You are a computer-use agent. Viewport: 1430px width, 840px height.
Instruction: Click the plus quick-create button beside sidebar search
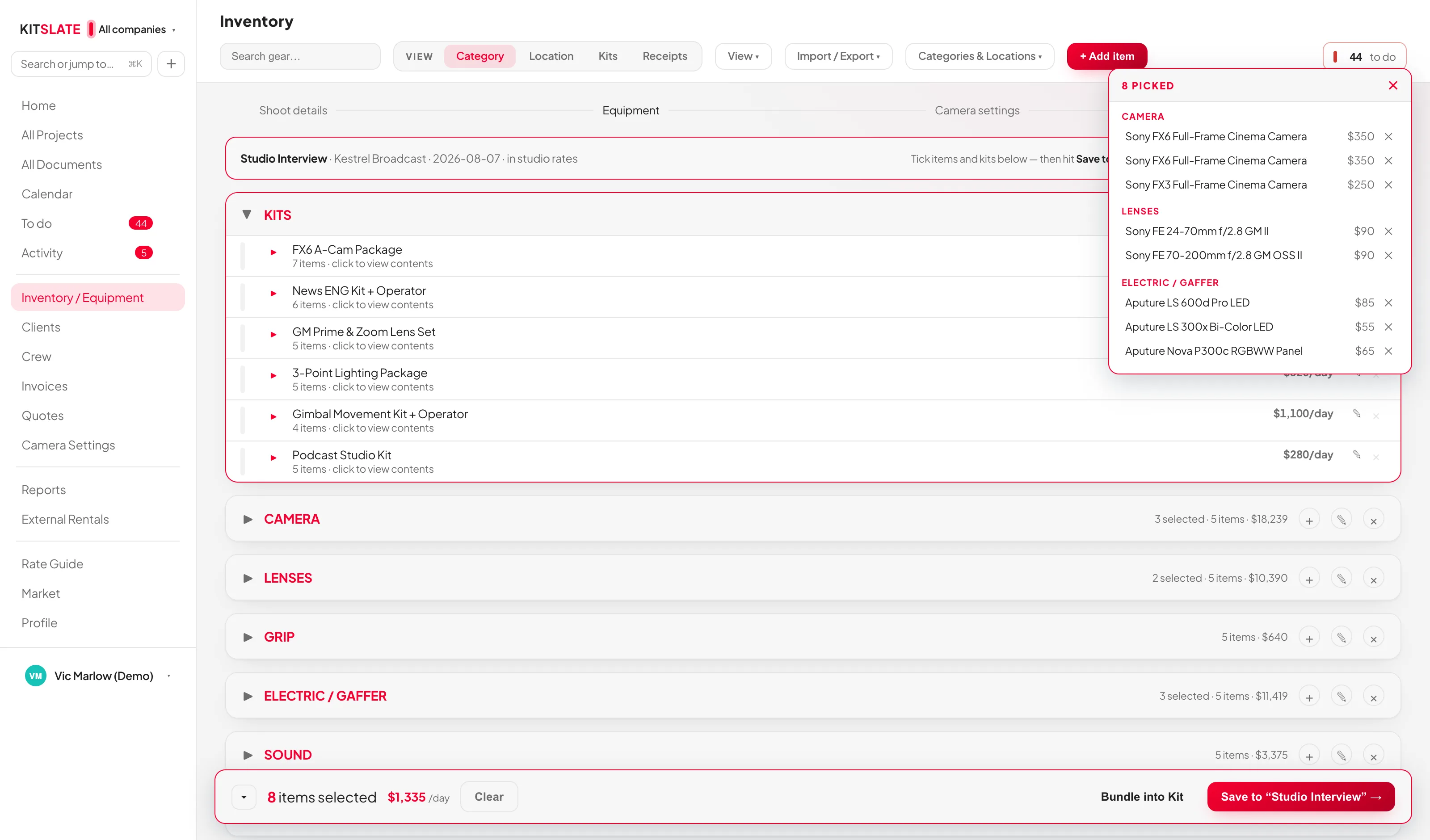point(171,63)
